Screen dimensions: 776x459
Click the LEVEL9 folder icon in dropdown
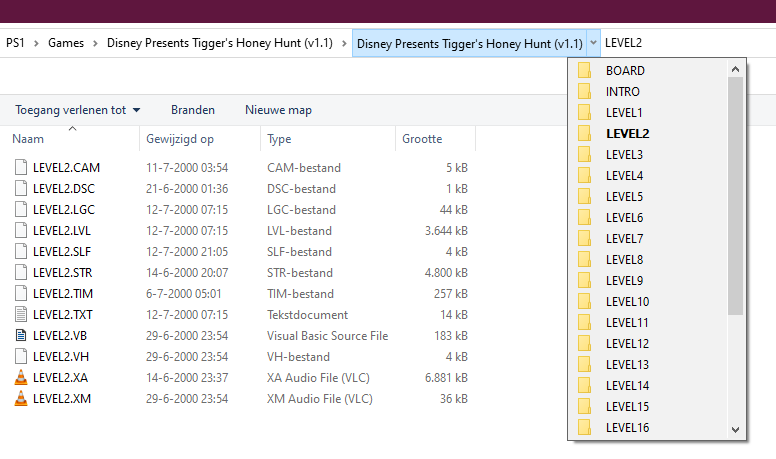point(584,280)
